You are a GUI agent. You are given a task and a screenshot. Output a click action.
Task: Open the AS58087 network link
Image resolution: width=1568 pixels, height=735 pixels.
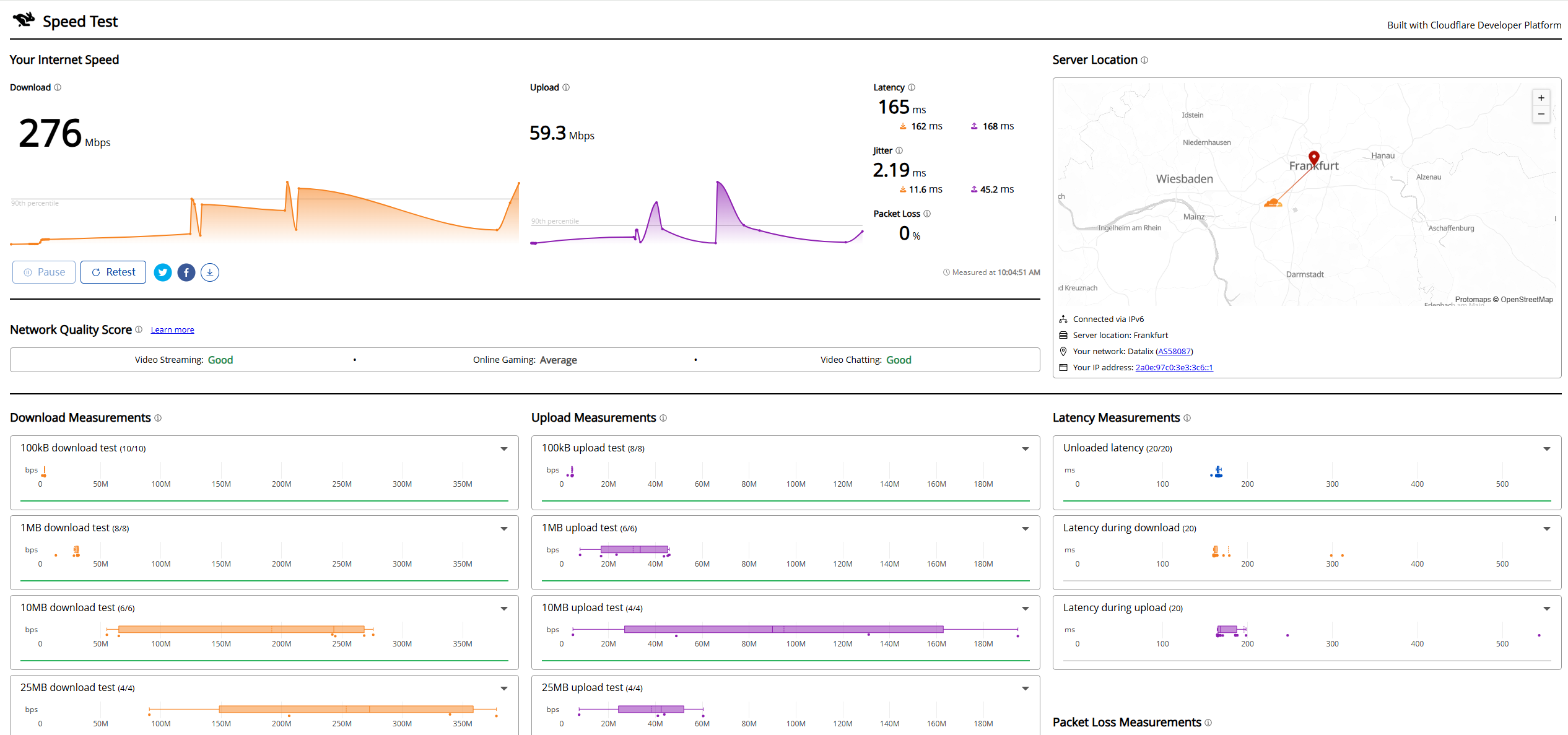point(1174,352)
